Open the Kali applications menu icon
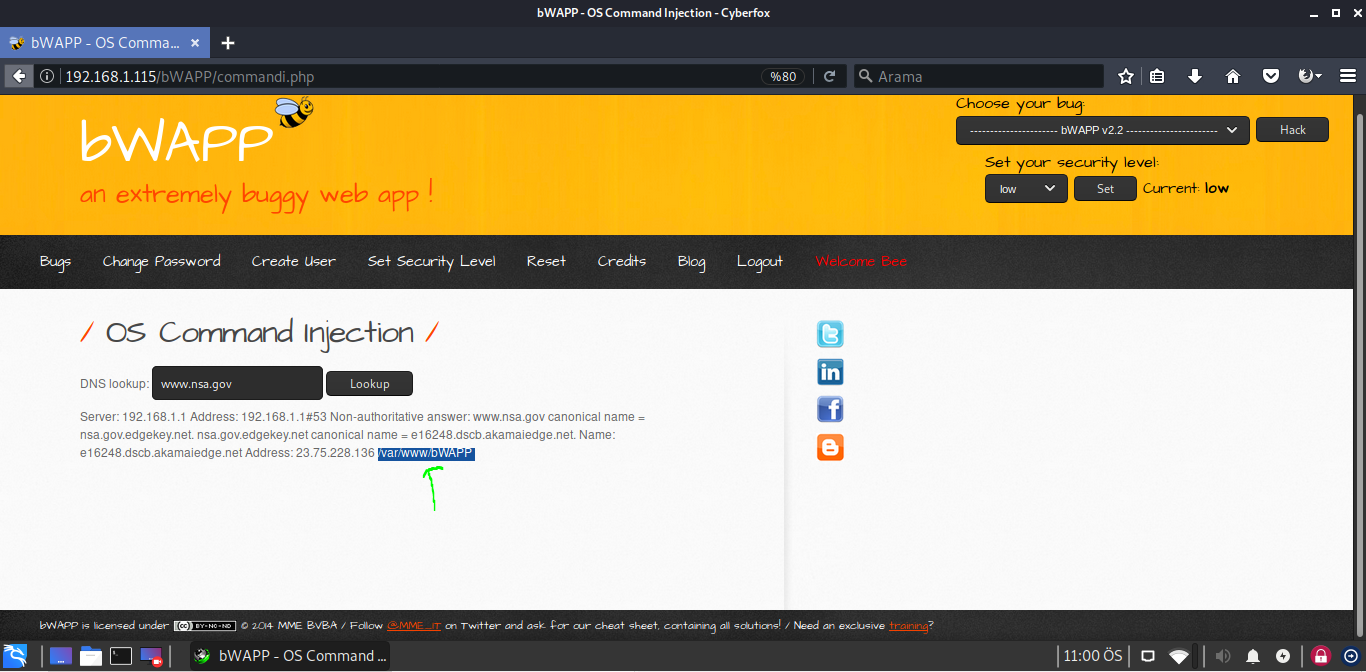This screenshot has width=1366, height=672. coord(15,656)
